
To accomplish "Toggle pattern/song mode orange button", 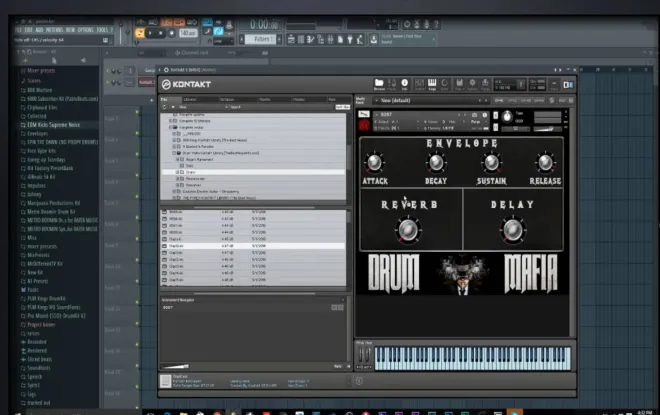I will tap(140, 33).
